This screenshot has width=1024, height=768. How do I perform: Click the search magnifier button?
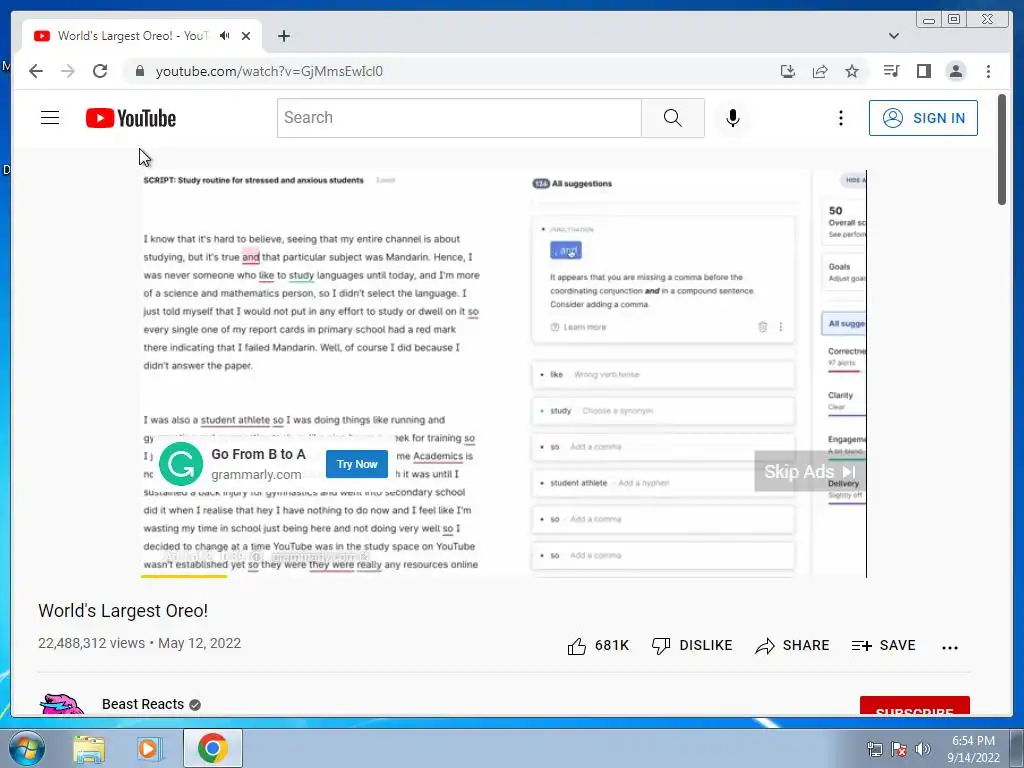pos(673,118)
